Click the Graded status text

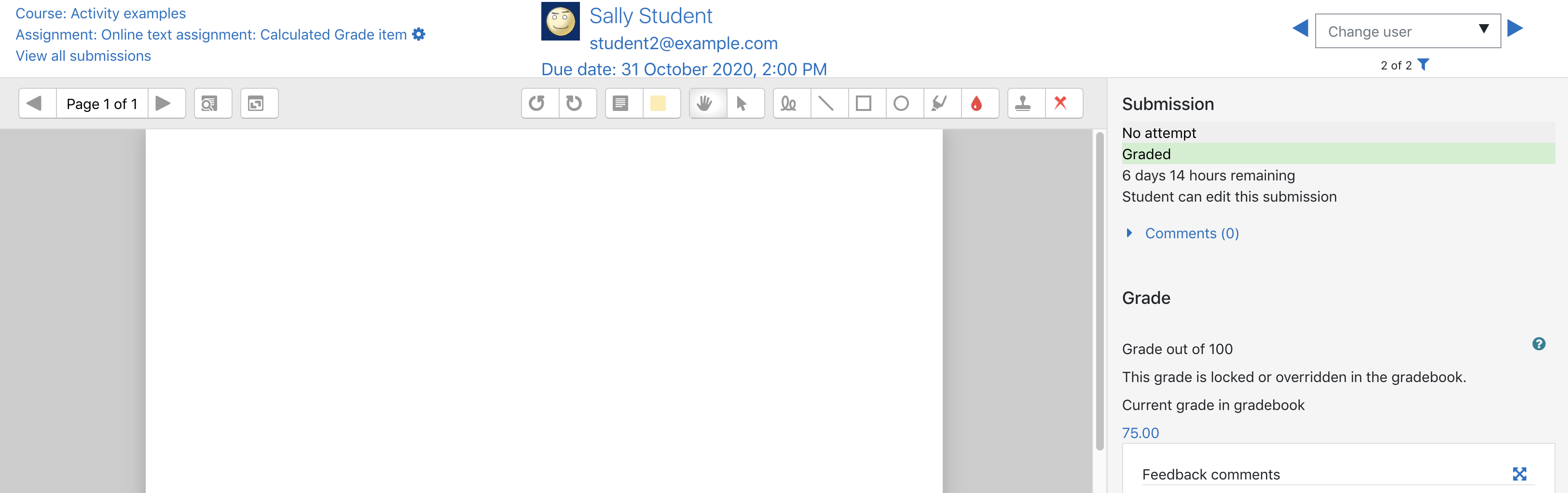[x=1146, y=154]
